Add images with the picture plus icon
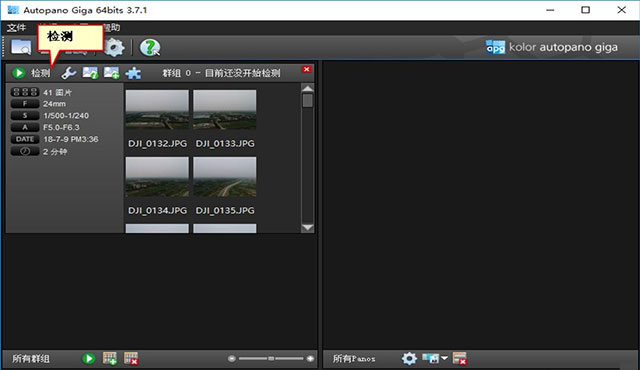 click(x=111, y=73)
